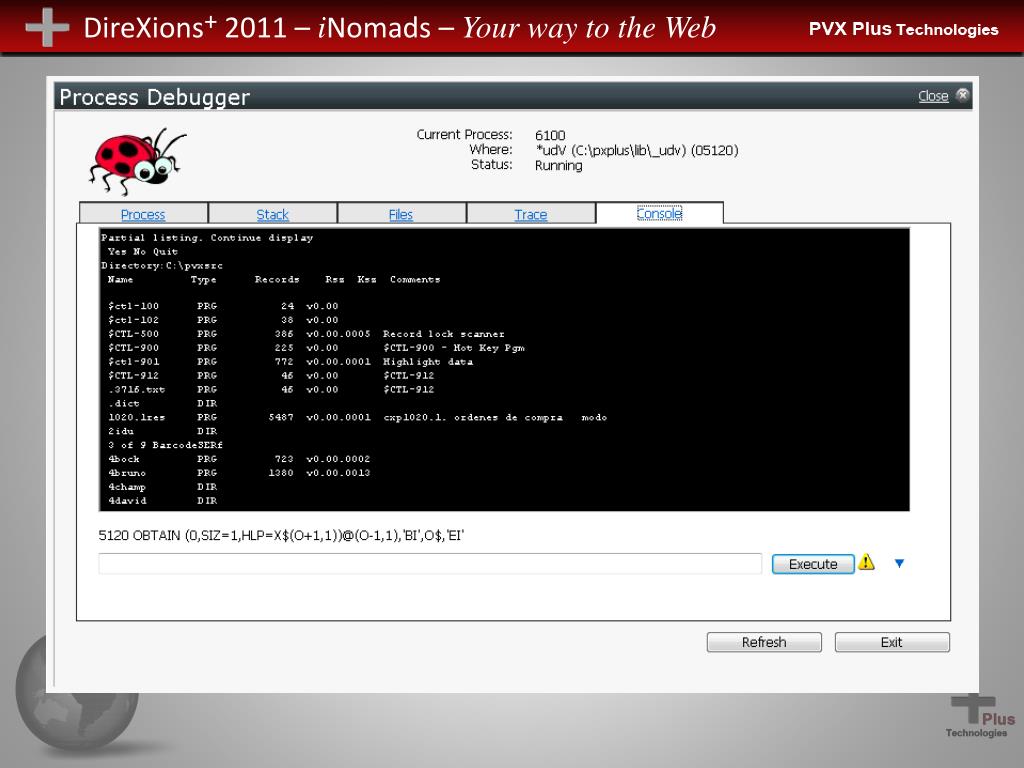This screenshot has width=1024, height=768.
Task: Click the ladybug debugger icon
Action: 137,161
